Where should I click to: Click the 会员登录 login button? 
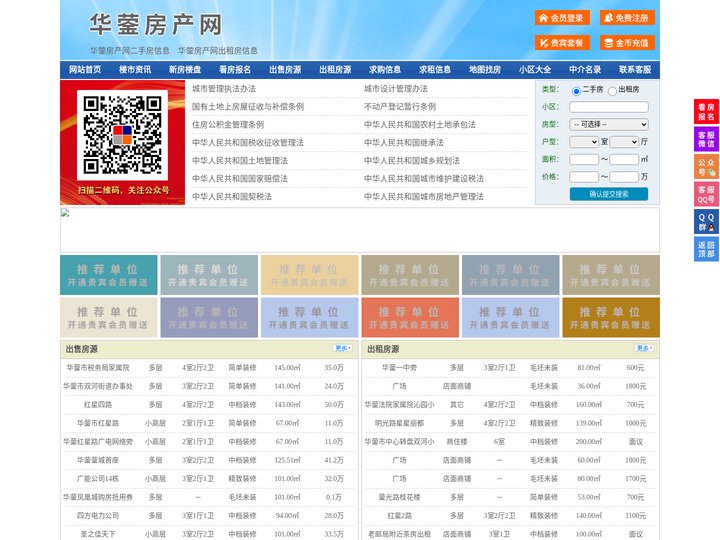pyautogui.click(x=562, y=18)
